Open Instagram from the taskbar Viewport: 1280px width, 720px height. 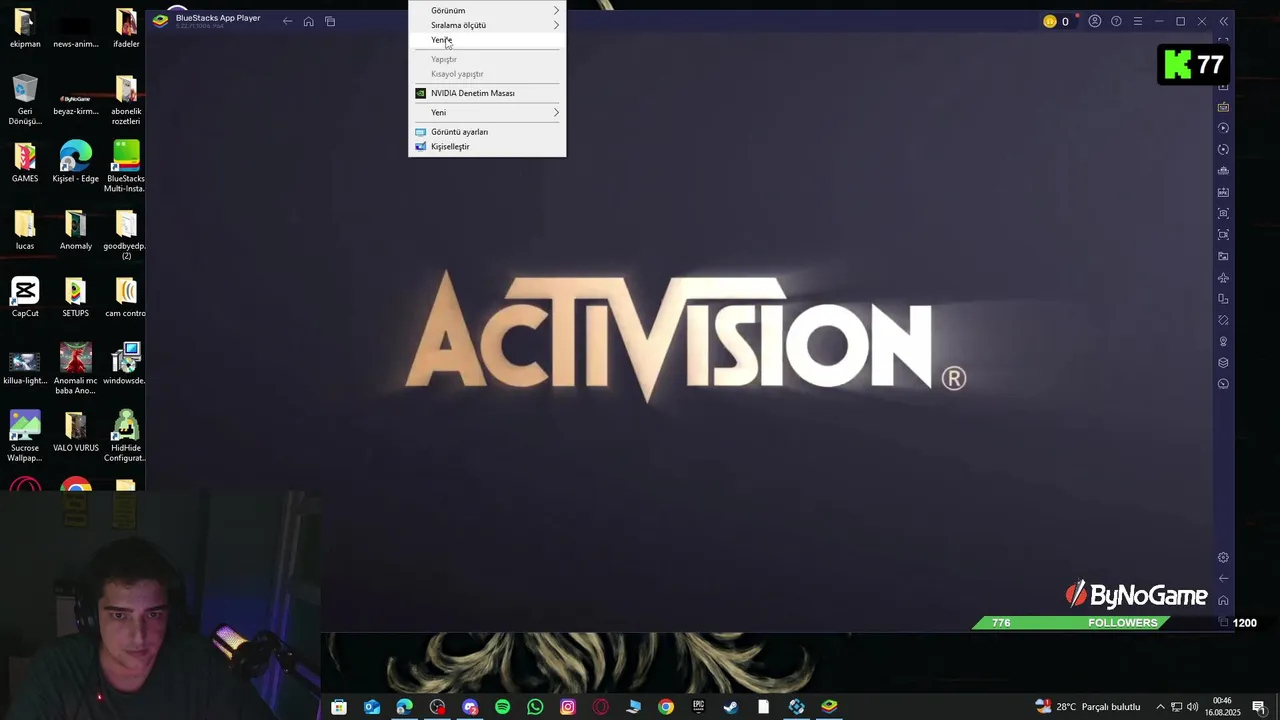(568, 707)
